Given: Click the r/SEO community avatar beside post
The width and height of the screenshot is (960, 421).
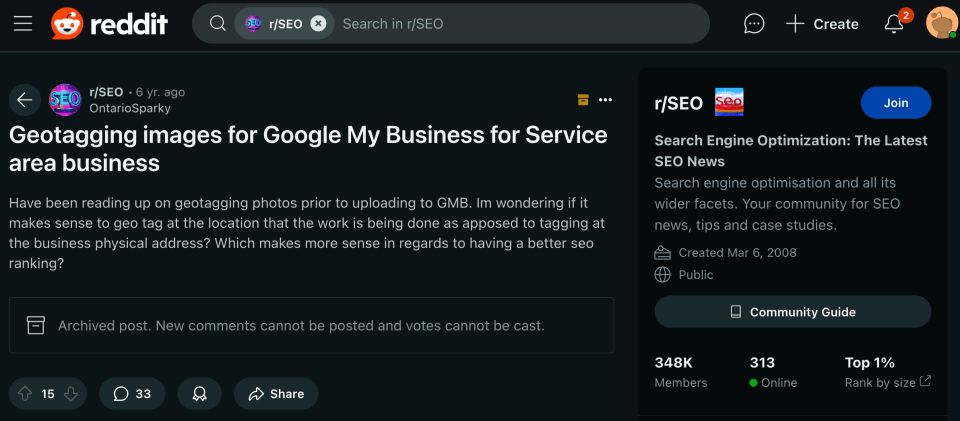Looking at the screenshot, I should tap(65, 100).
